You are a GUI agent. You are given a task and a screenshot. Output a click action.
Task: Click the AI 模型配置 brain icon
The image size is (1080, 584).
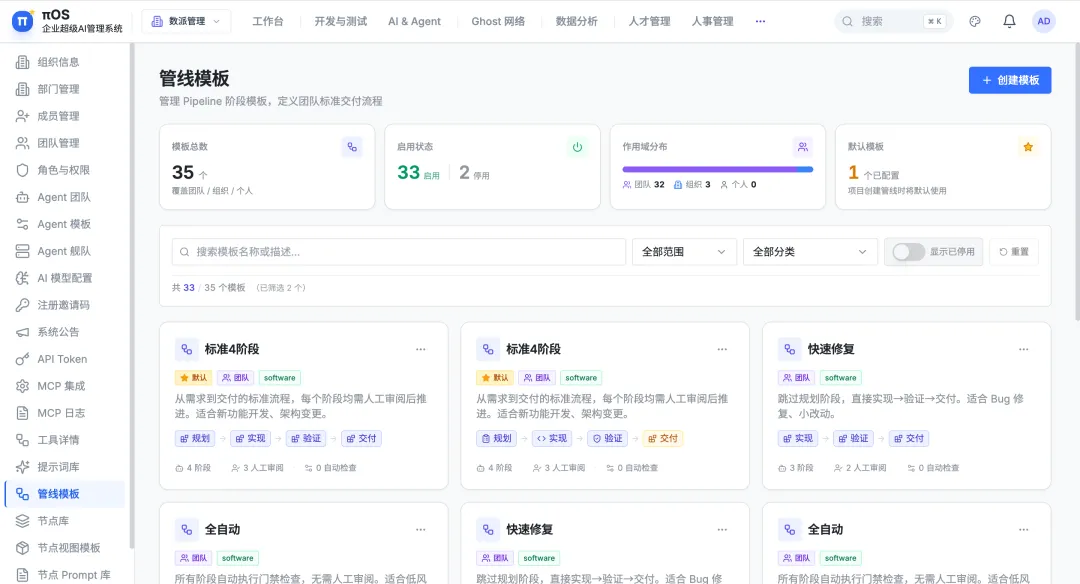(x=23, y=278)
